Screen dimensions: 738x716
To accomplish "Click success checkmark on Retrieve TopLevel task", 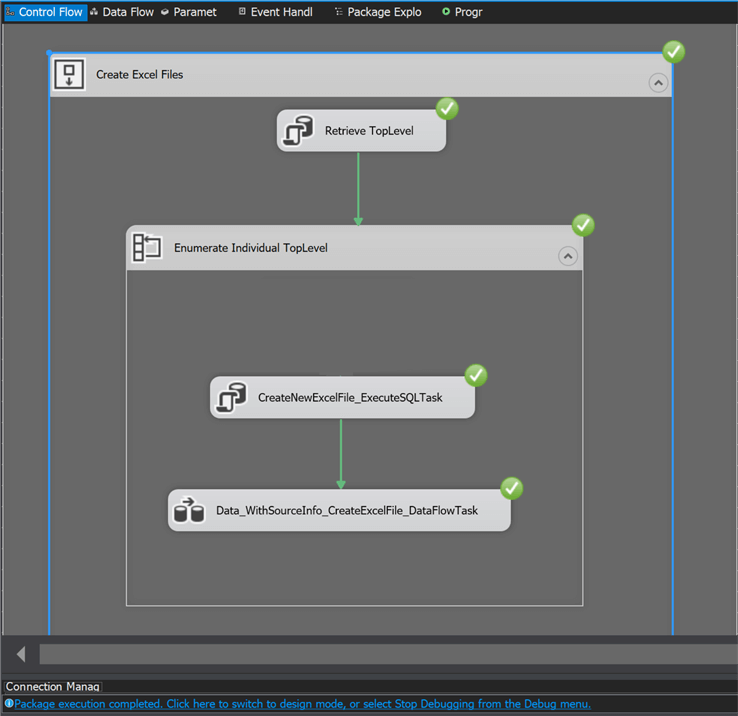I will click(x=447, y=108).
